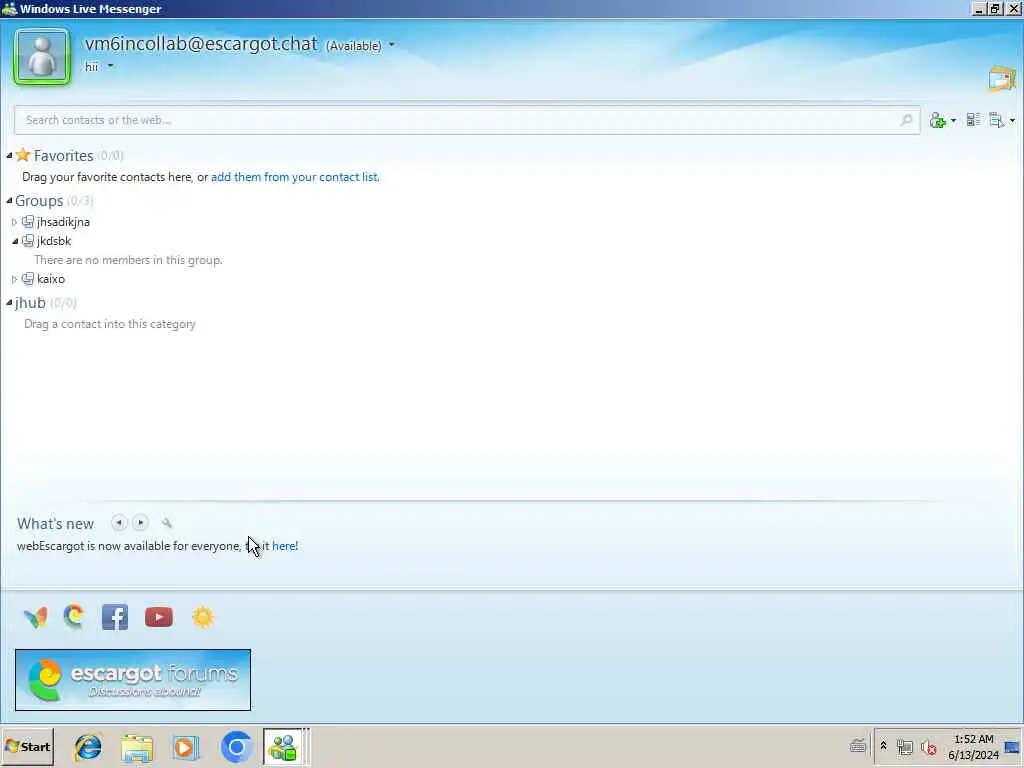Expand the kaixo group
This screenshot has height=768, width=1024.
pyautogui.click(x=14, y=279)
